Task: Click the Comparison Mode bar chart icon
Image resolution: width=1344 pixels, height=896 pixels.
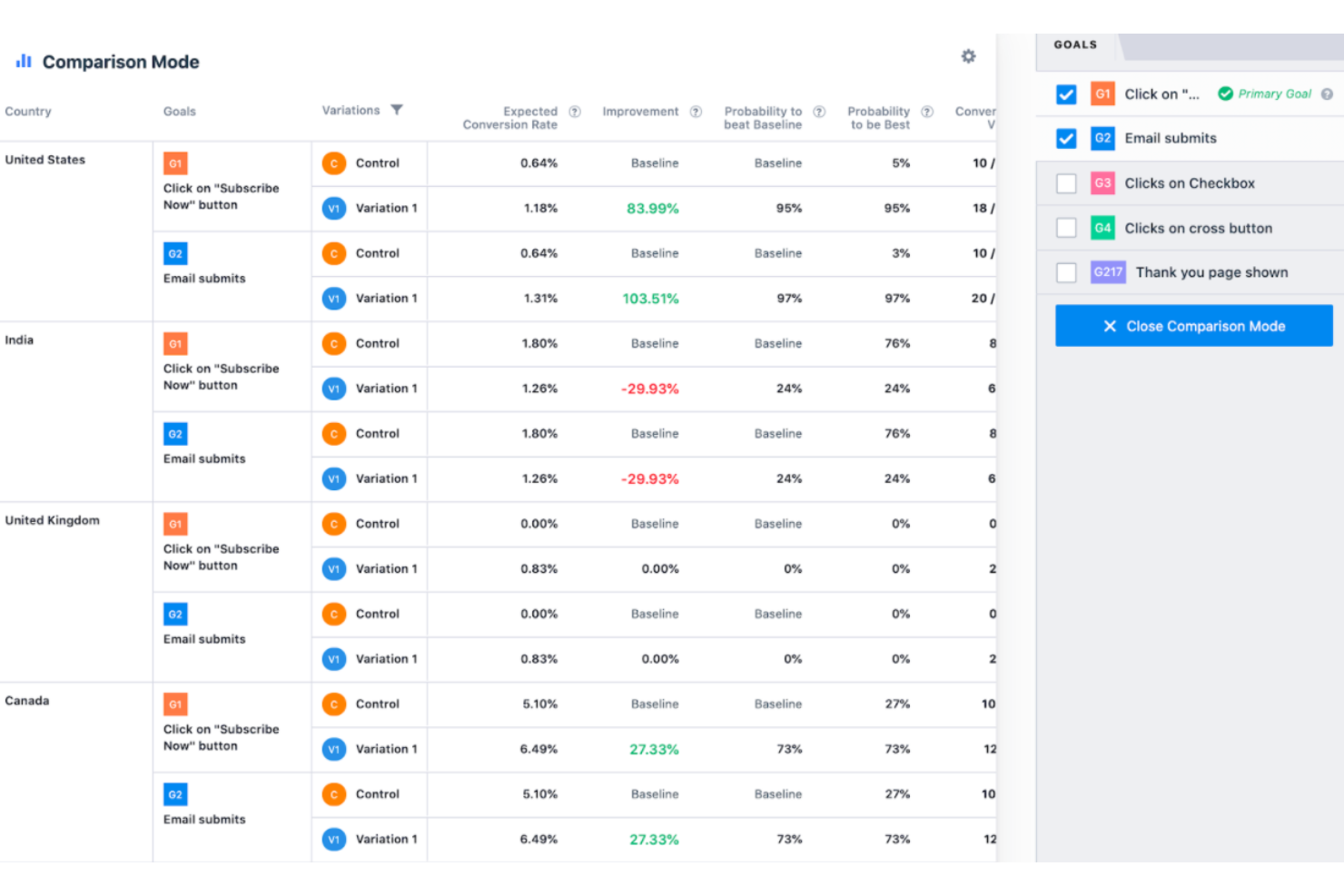Action: [24, 61]
